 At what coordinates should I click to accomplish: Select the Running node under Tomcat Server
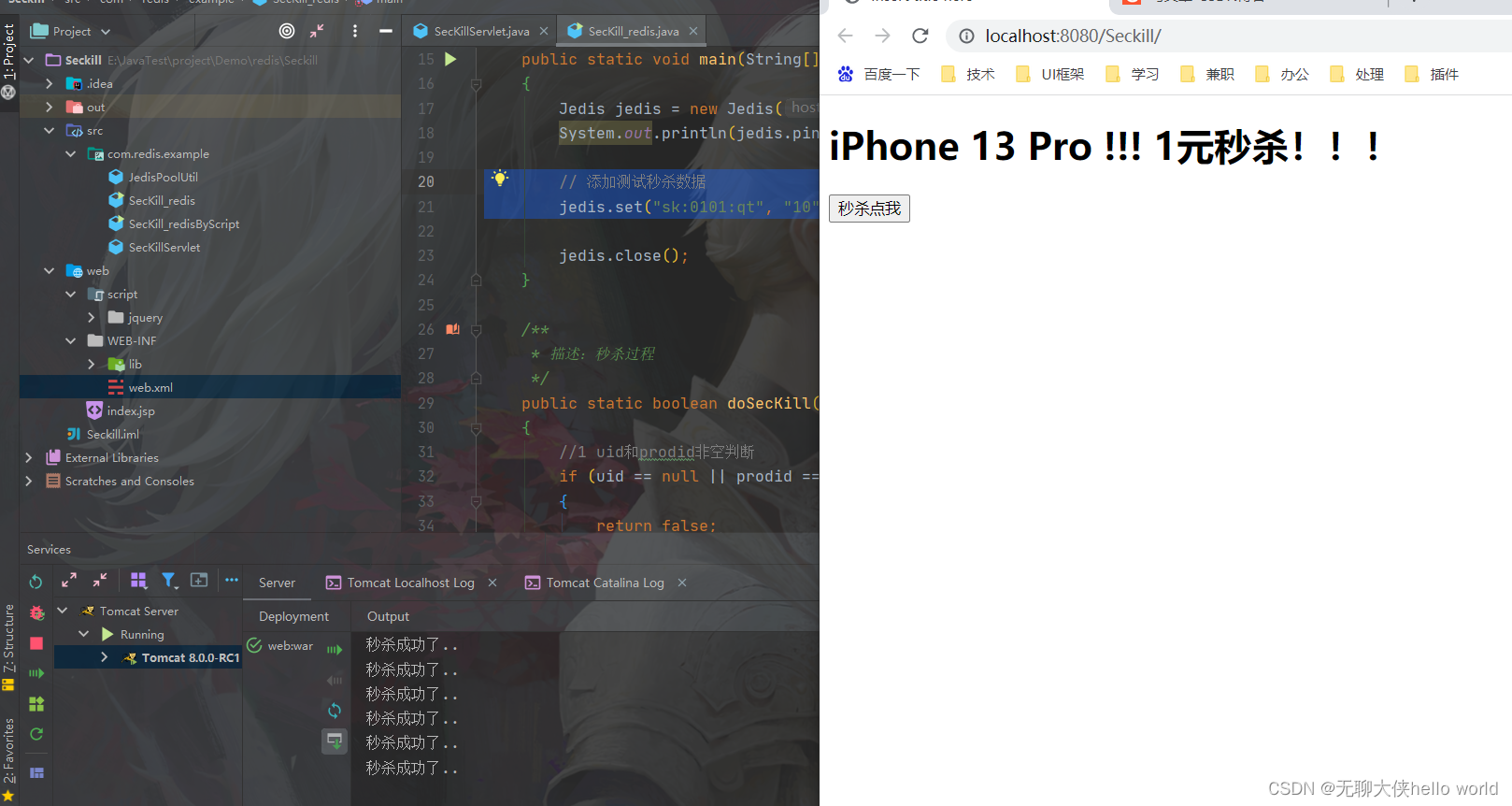pos(142,634)
